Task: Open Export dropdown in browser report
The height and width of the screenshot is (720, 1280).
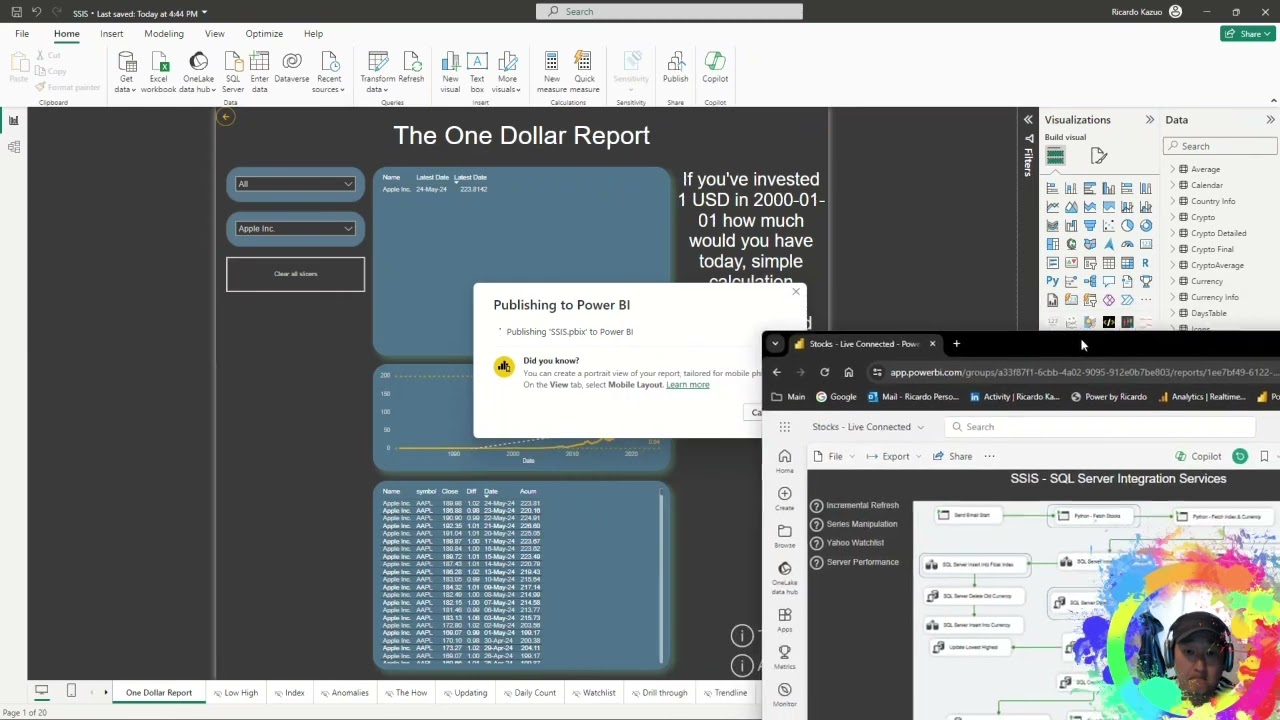Action: [895, 456]
